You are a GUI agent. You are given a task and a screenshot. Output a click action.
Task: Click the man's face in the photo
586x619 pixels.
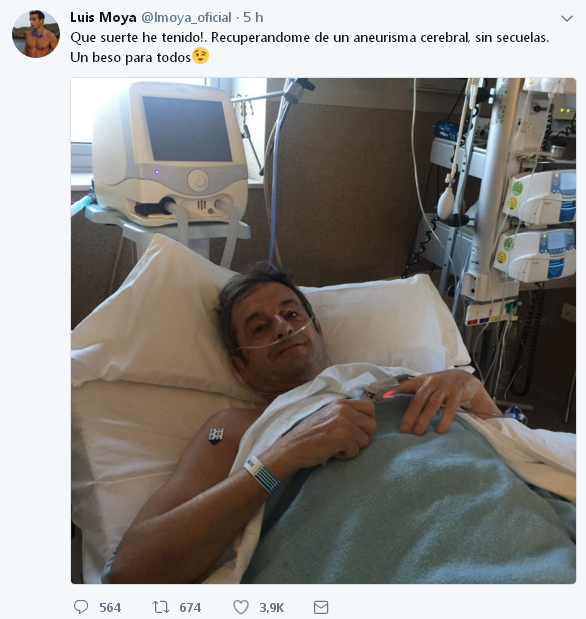(x=276, y=331)
